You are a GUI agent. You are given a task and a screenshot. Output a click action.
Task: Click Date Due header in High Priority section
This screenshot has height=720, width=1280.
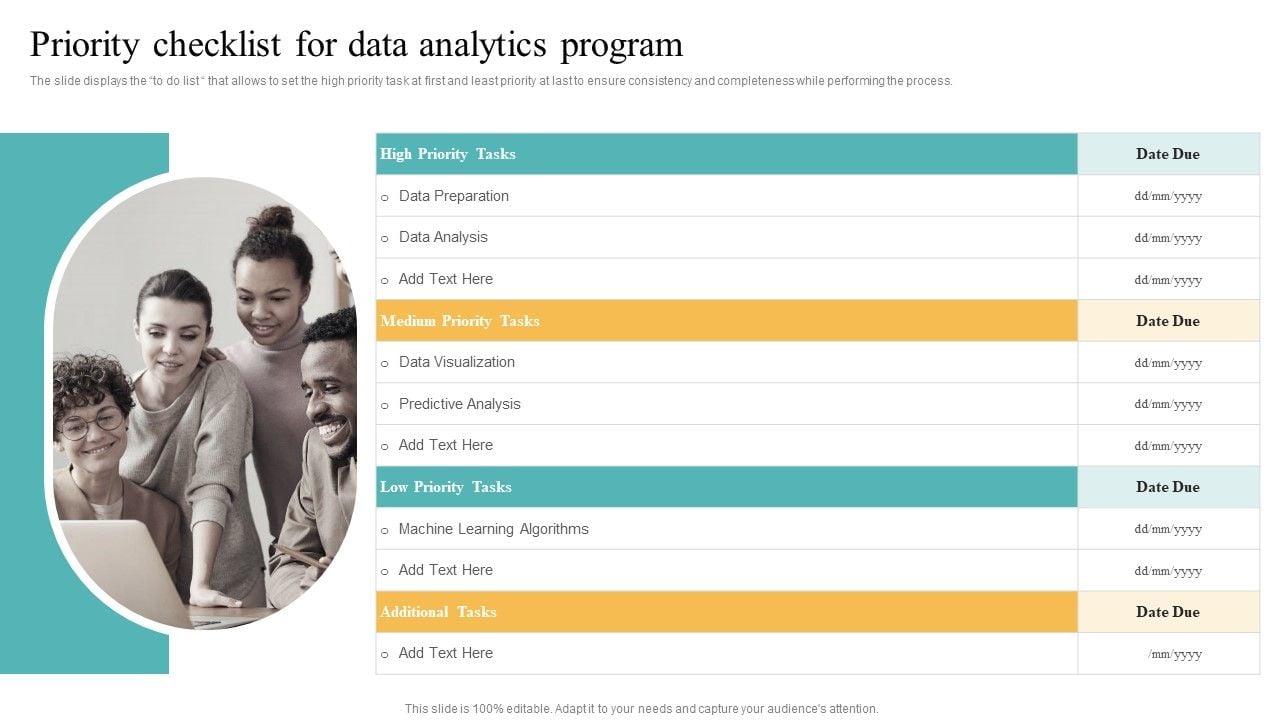(x=1168, y=154)
